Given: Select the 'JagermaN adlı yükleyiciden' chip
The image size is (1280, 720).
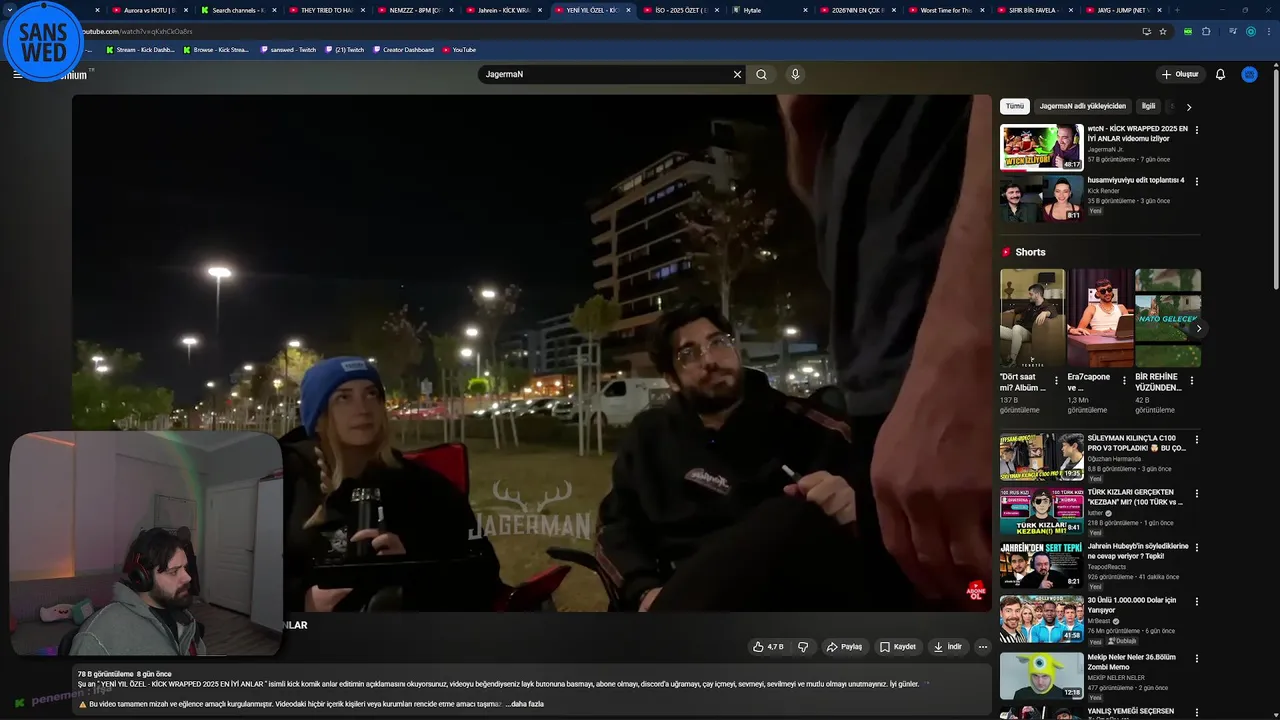Looking at the screenshot, I should (1082, 106).
